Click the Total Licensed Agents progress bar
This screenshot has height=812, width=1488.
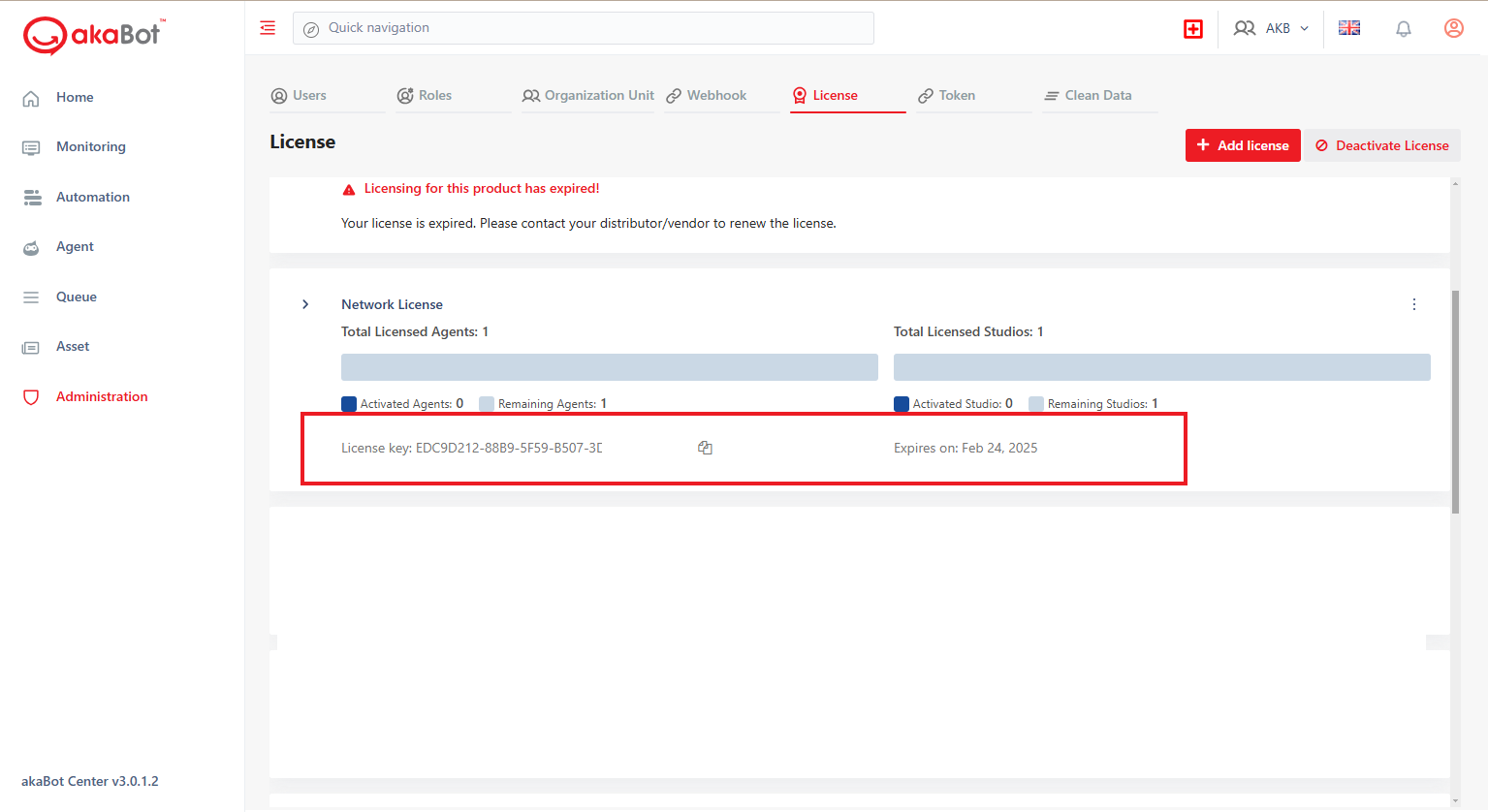pyautogui.click(x=610, y=367)
